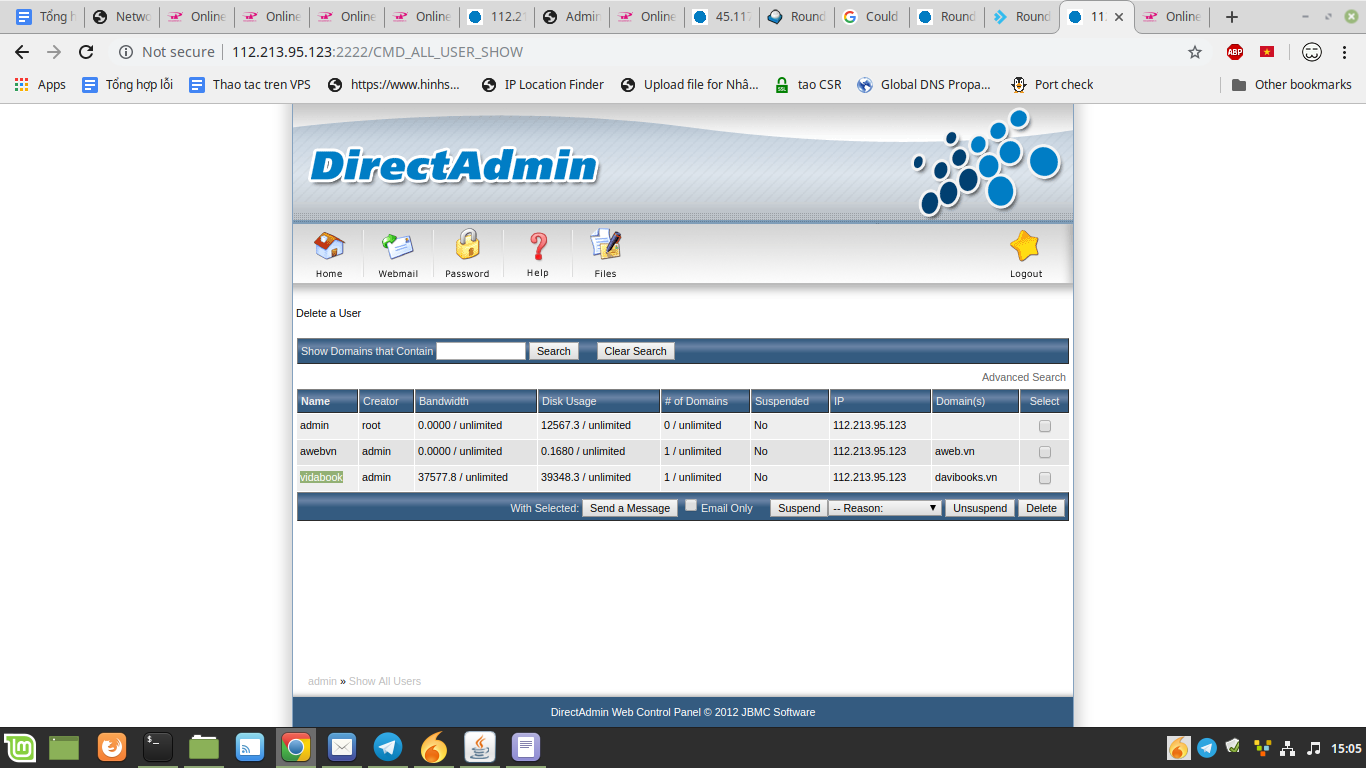Open the terminal from the taskbar
Image resolution: width=1366 pixels, height=768 pixels.
[x=158, y=747]
